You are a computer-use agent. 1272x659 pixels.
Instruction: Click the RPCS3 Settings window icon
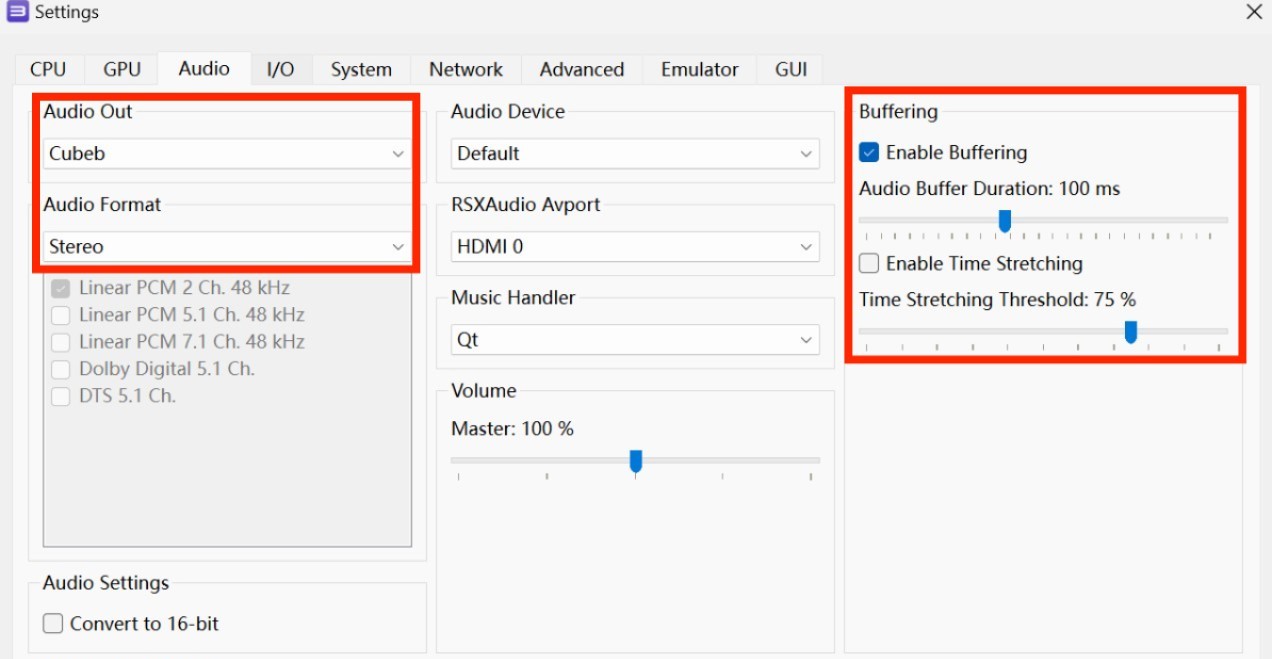click(x=17, y=13)
